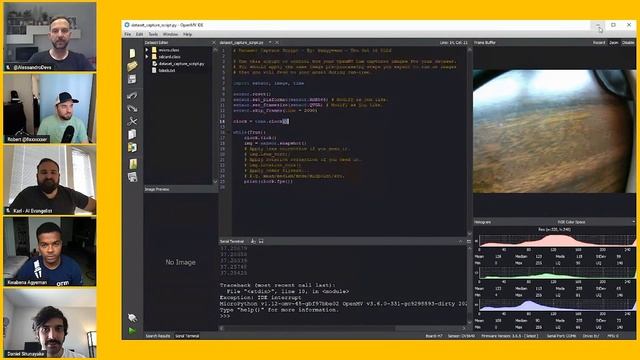Click the serial terminal save icon
This screenshot has height=360, width=640.
click(261, 241)
